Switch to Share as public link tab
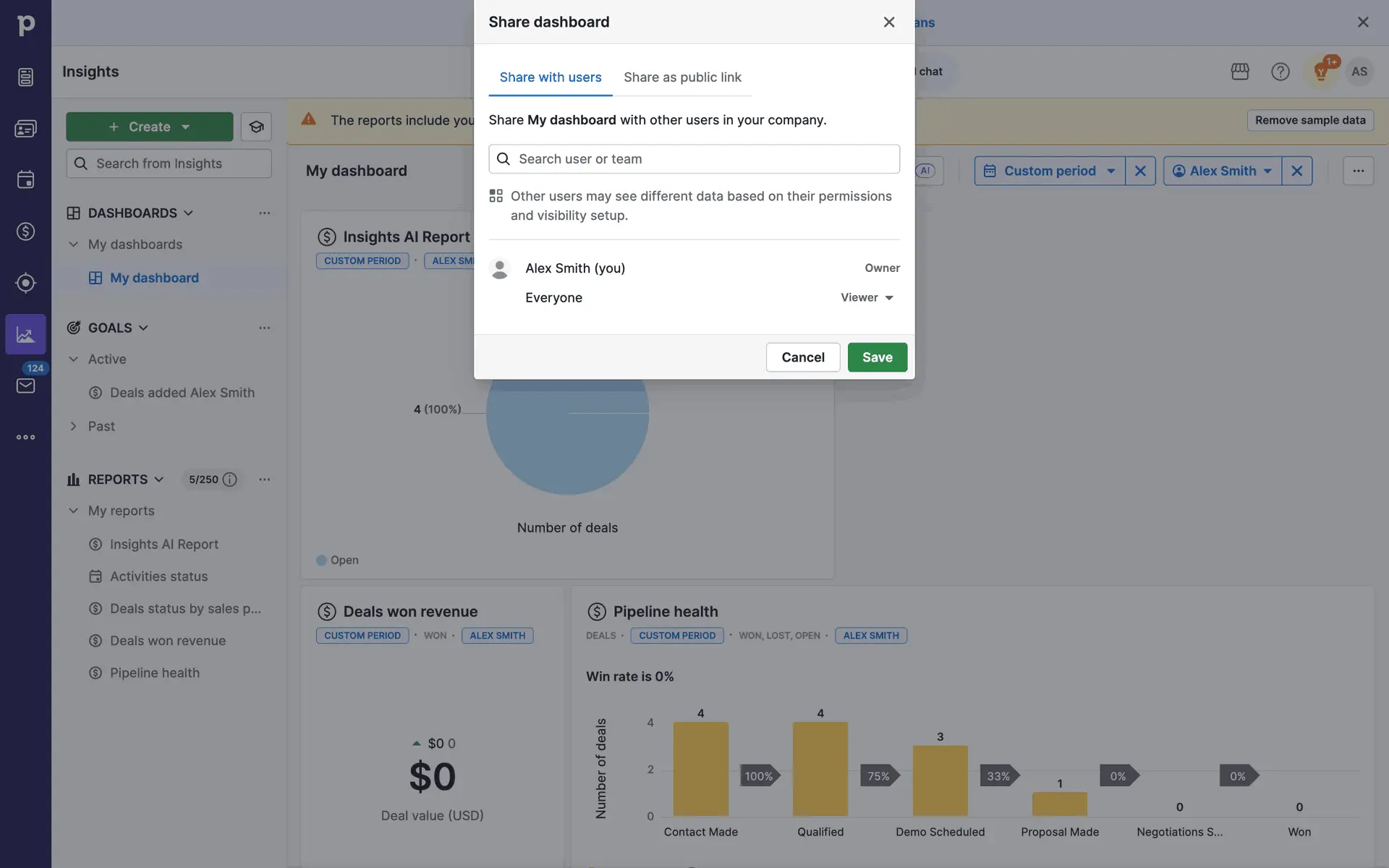1389x868 pixels. [681, 77]
